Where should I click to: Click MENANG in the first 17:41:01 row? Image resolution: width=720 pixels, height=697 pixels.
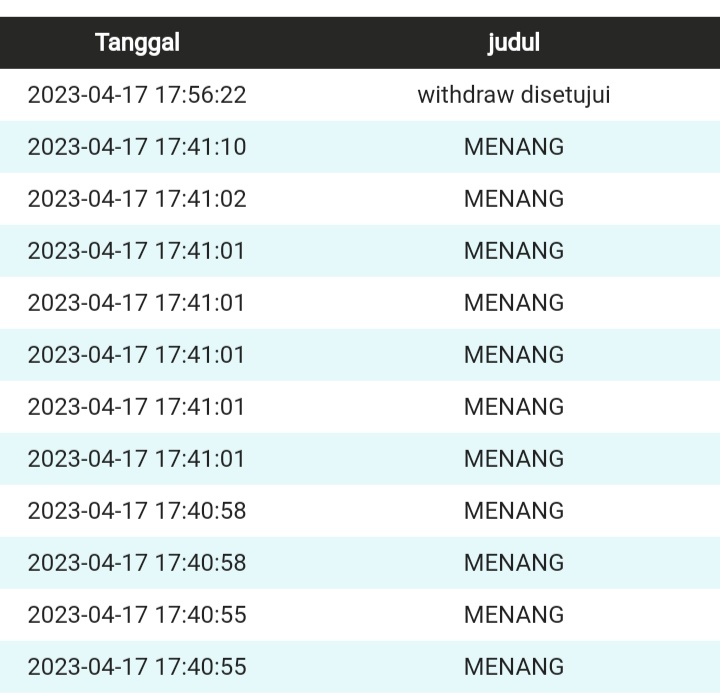[514, 251]
